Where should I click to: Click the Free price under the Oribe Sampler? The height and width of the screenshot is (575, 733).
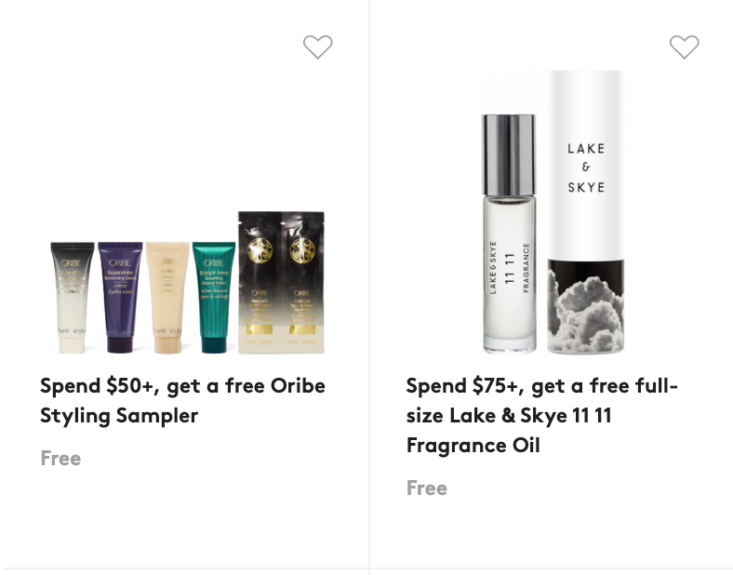(61, 458)
